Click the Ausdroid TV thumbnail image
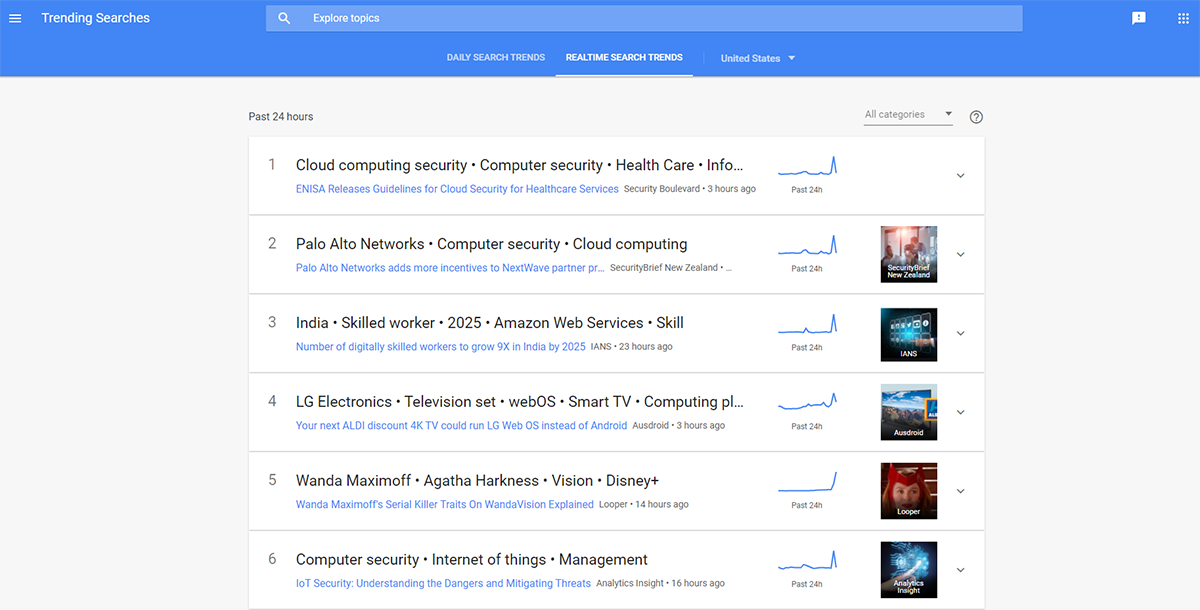1200x610 pixels. (x=908, y=411)
